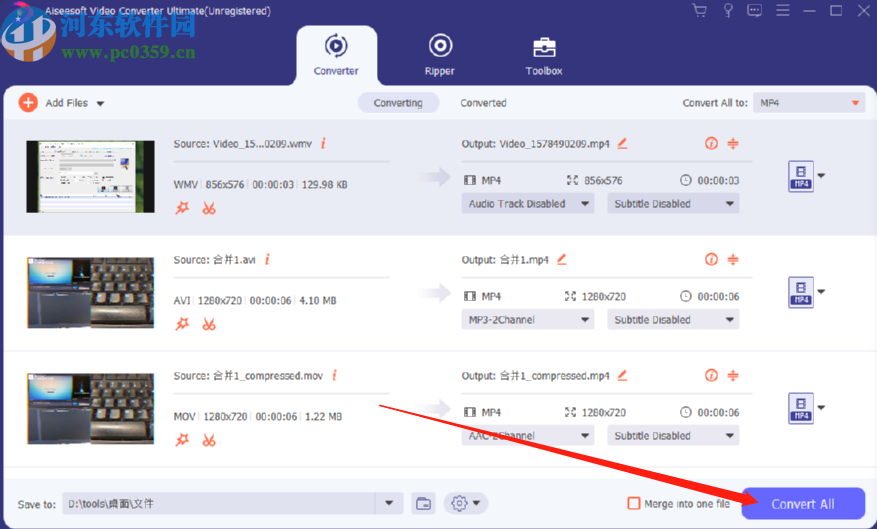Open cut scissors for 合并1_compressed.mov
877x529 pixels.
tap(209, 440)
